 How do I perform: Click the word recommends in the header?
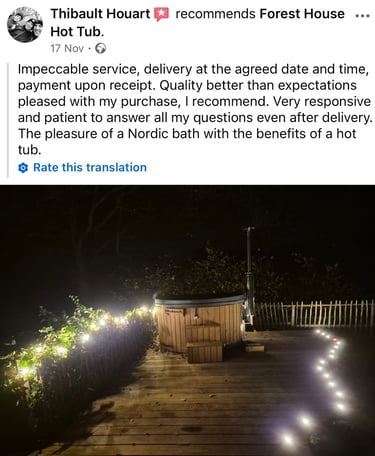coord(215,14)
